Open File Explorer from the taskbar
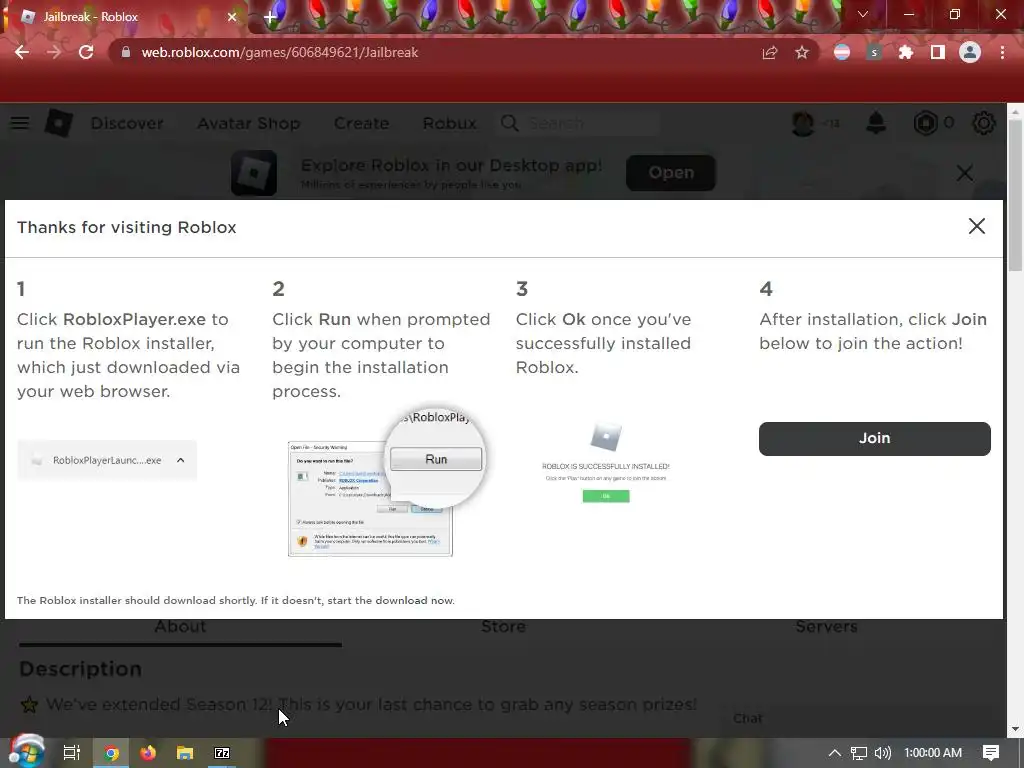 (185, 753)
